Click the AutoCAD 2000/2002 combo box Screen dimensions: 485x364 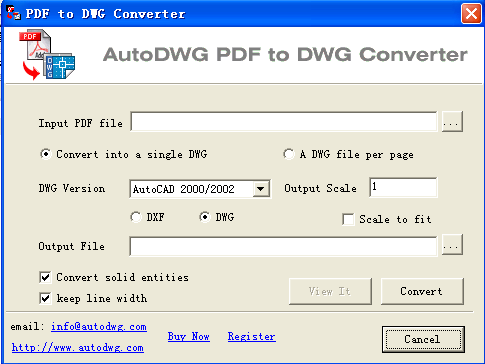200,189
